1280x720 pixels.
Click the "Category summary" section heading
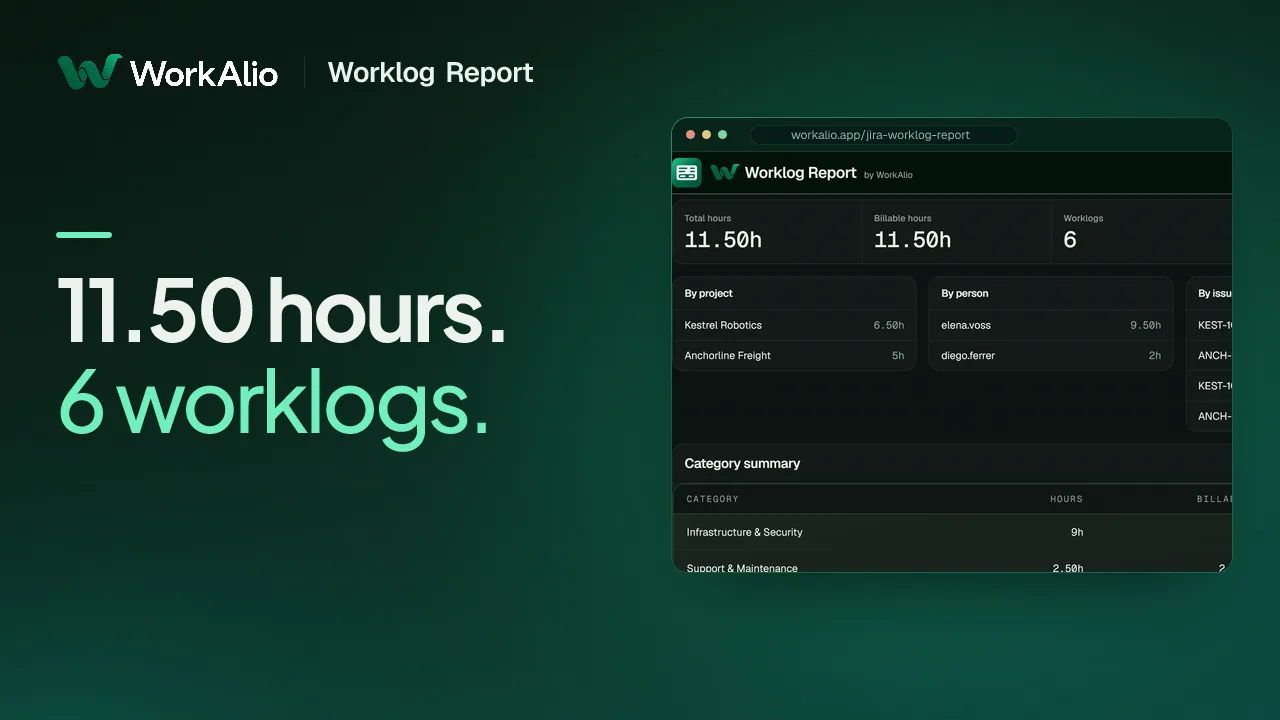(742, 464)
